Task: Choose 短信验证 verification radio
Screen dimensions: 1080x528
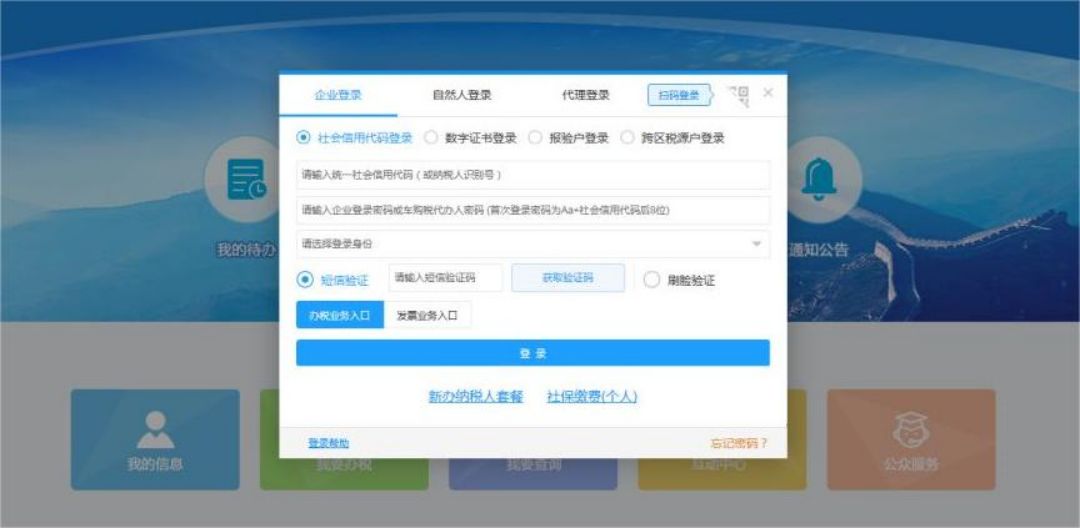Action: click(305, 280)
